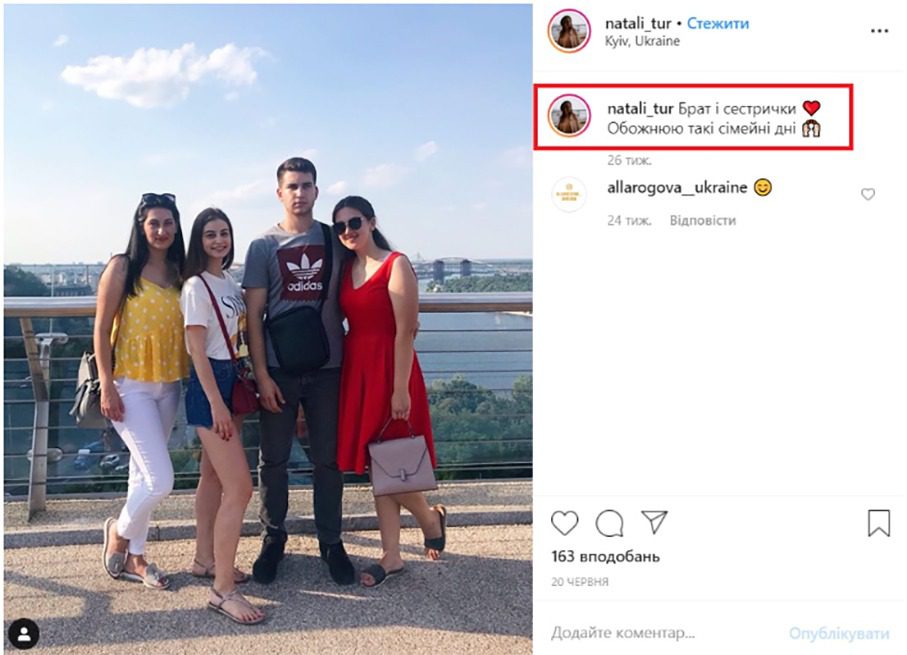Reply to comment via Відповісти

coord(702,220)
